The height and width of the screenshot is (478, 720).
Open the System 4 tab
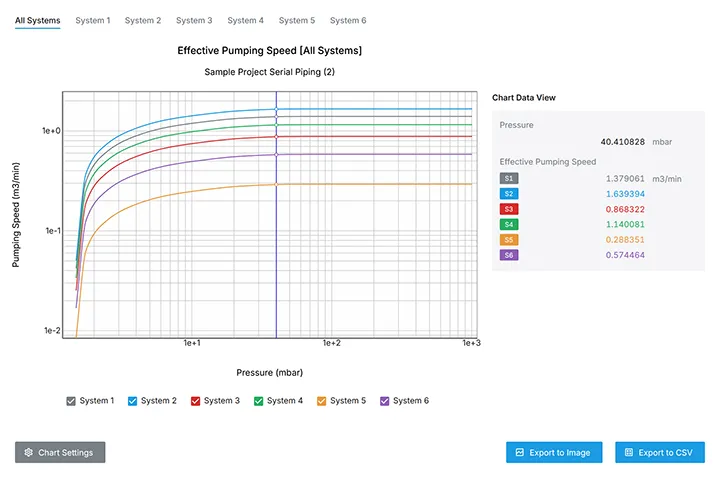pos(245,20)
